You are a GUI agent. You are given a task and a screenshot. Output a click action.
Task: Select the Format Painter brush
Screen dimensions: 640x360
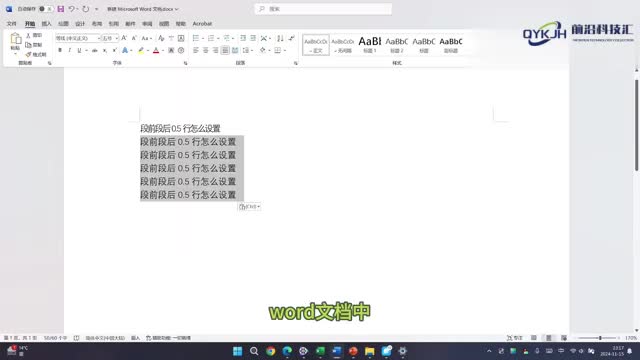(x=28, y=54)
